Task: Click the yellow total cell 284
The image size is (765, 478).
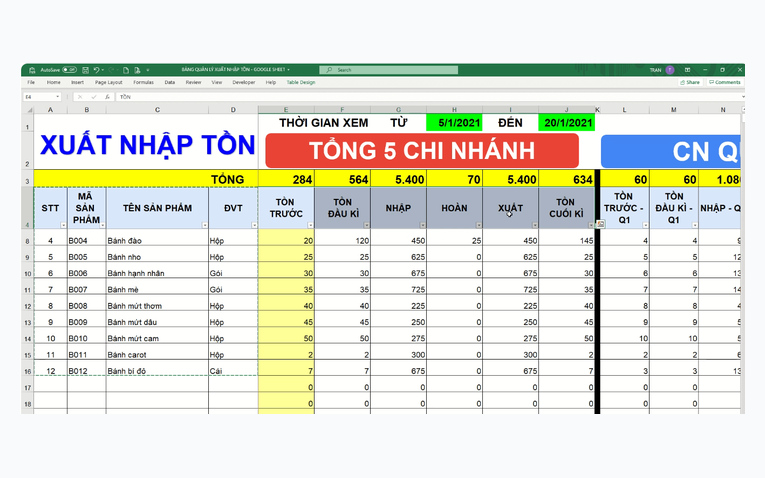Action: (286, 179)
